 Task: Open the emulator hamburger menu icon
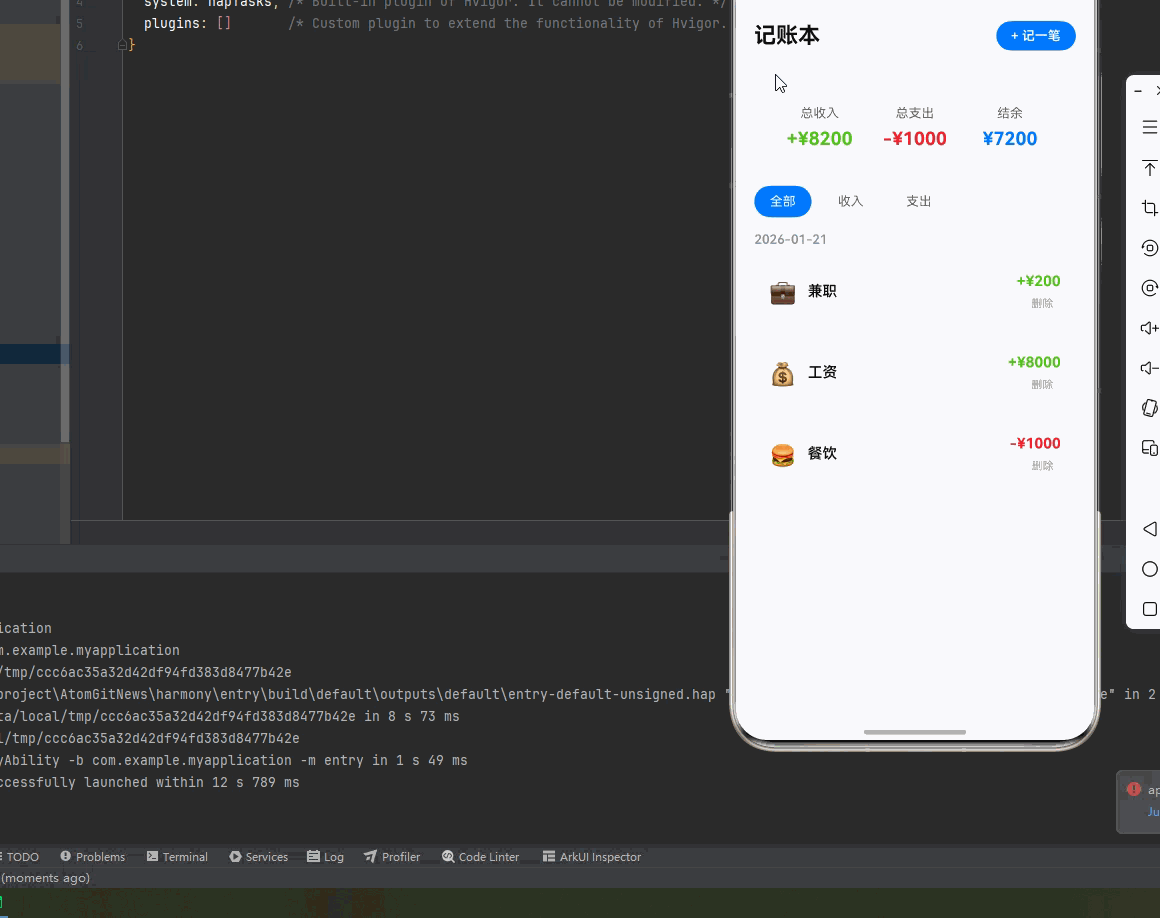(1150, 127)
